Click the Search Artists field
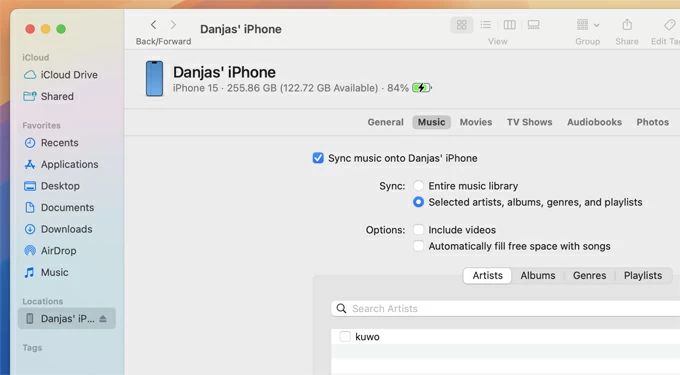680x375 pixels. [506, 308]
